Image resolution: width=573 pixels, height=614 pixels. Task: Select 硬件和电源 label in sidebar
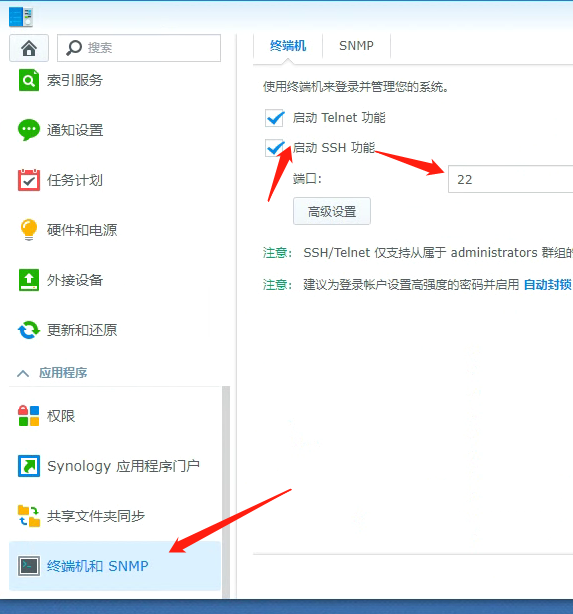82,230
